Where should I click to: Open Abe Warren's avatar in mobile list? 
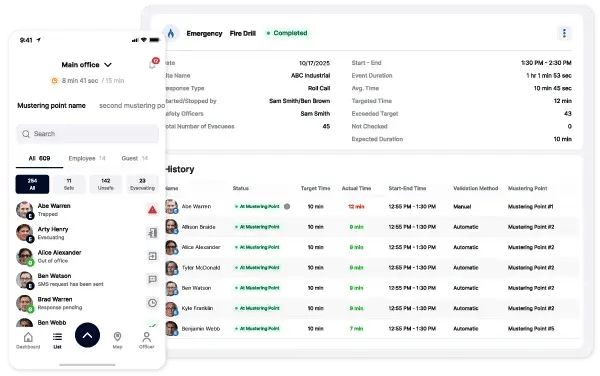(x=25, y=210)
